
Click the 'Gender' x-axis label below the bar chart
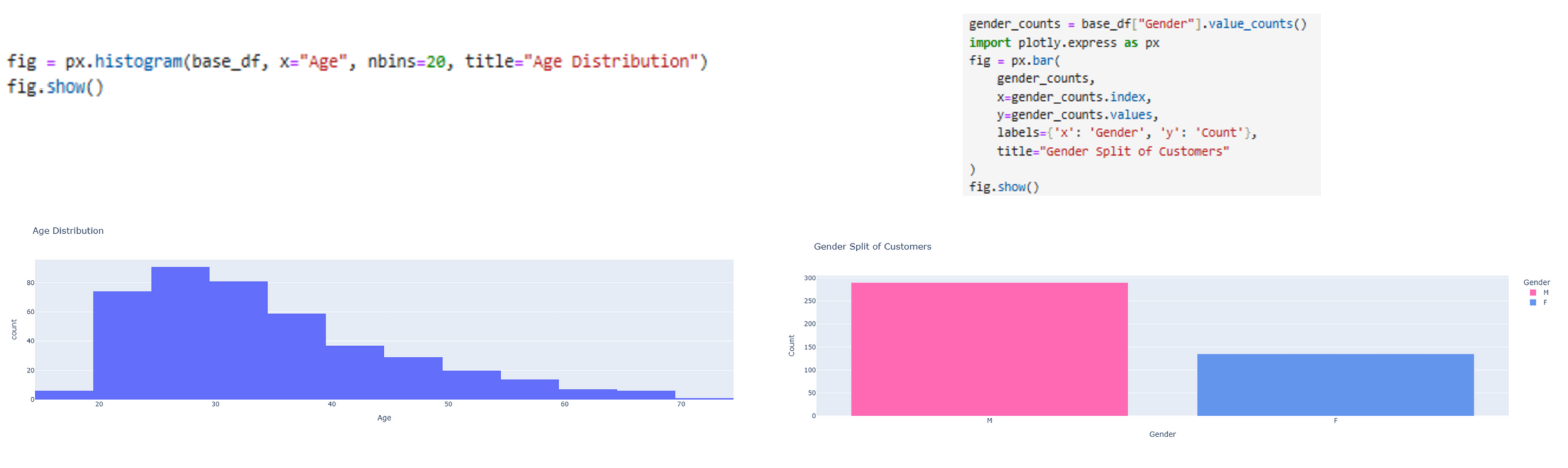pos(1163,435)
